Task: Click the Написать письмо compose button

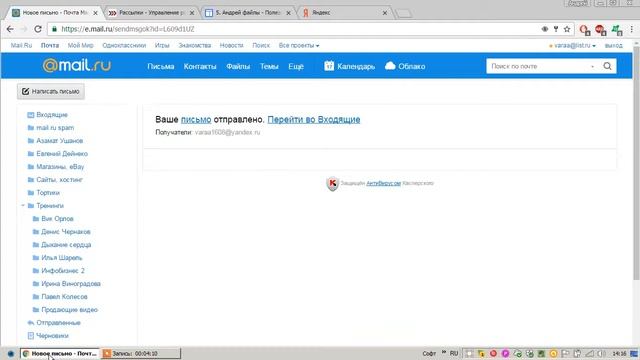Action: click(x=51, y=91)
